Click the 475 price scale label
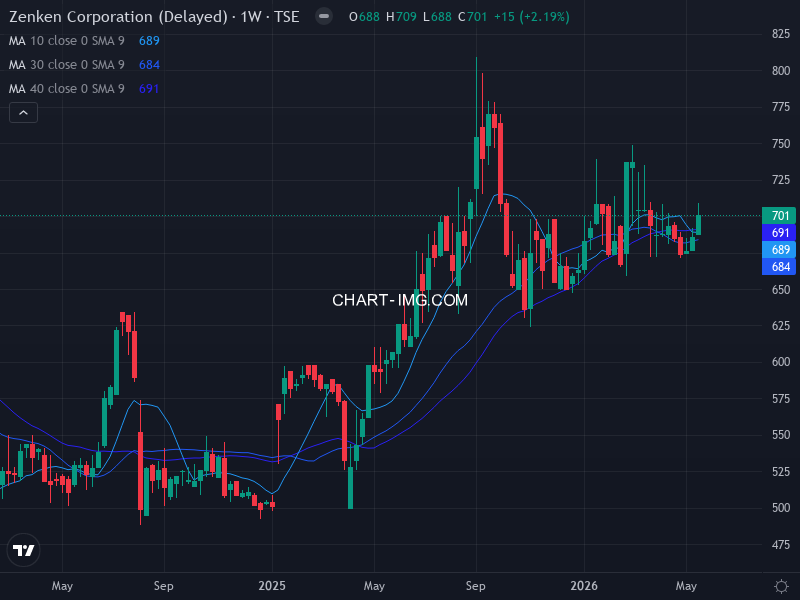The width and height of the screenshot is (800, 600). pyautogui.click(x=781, y=544)
